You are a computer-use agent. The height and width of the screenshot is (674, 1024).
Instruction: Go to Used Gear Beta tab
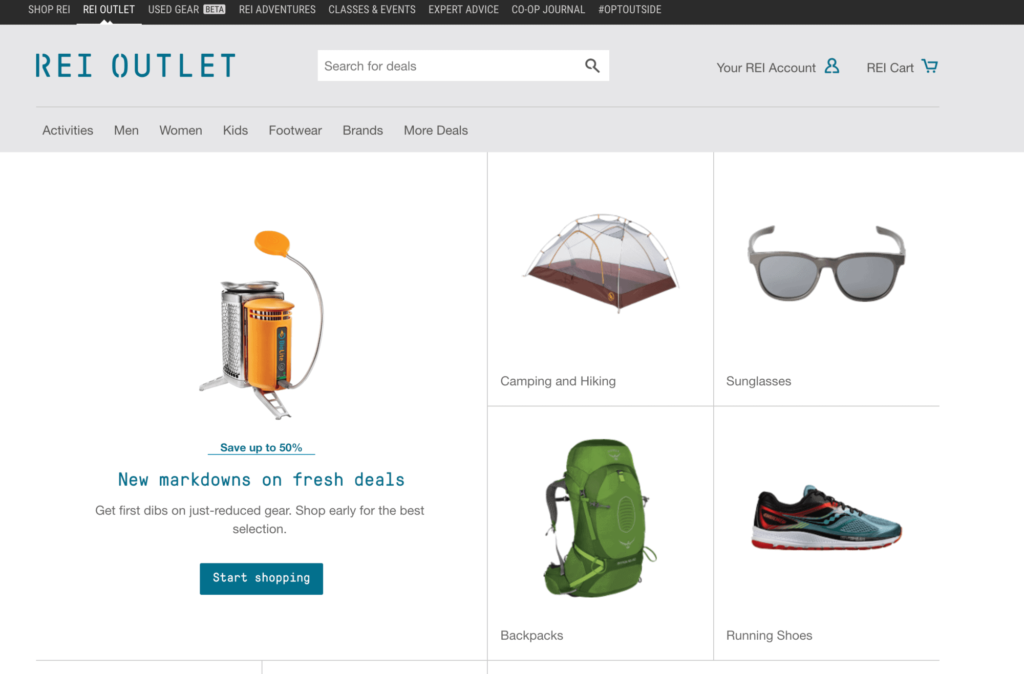point(187,10)
